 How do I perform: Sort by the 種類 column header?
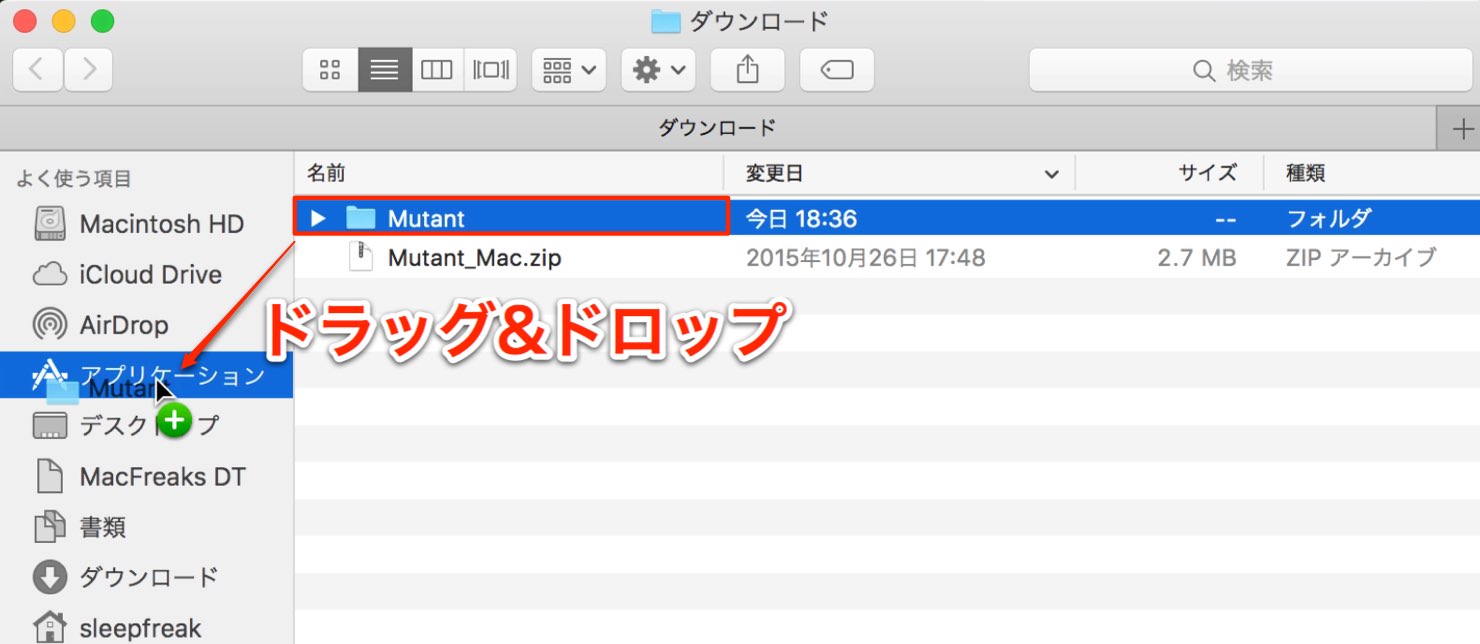click(x=1371, y=173)
